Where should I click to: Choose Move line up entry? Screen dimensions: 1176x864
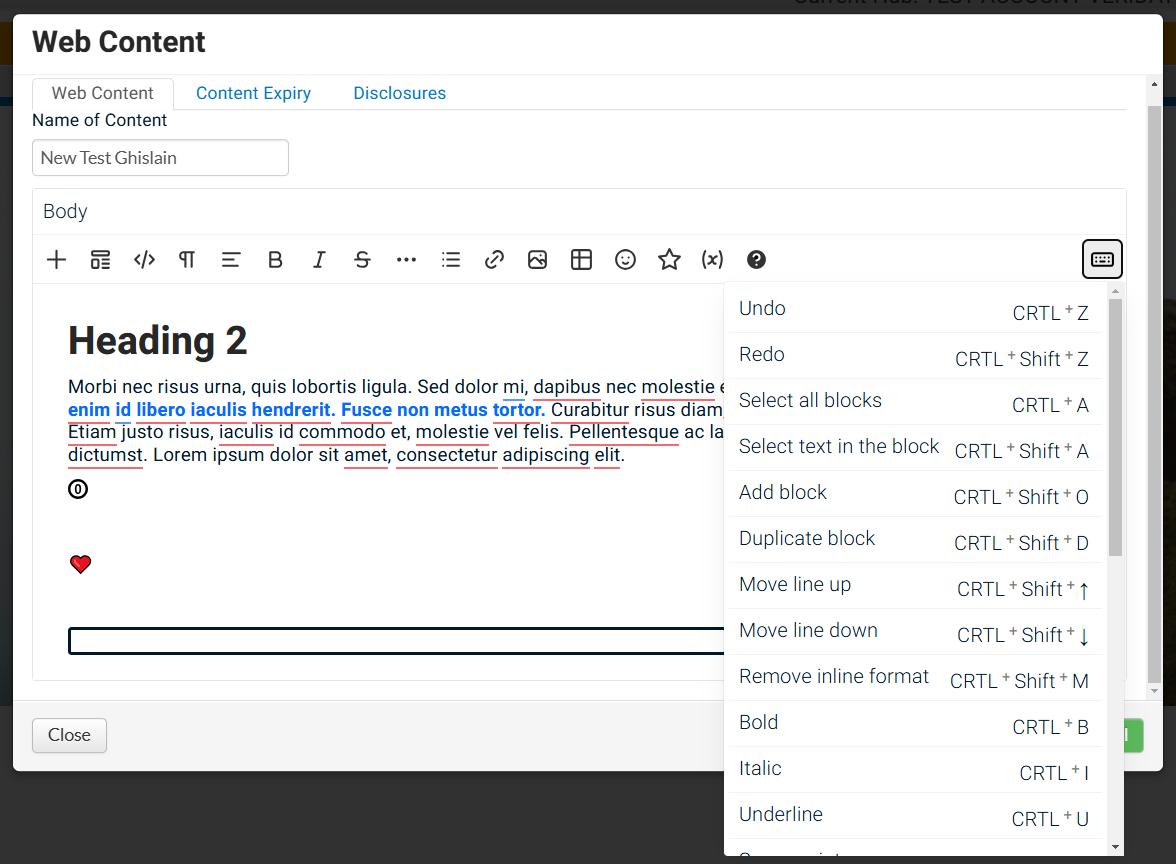point(914,586)
